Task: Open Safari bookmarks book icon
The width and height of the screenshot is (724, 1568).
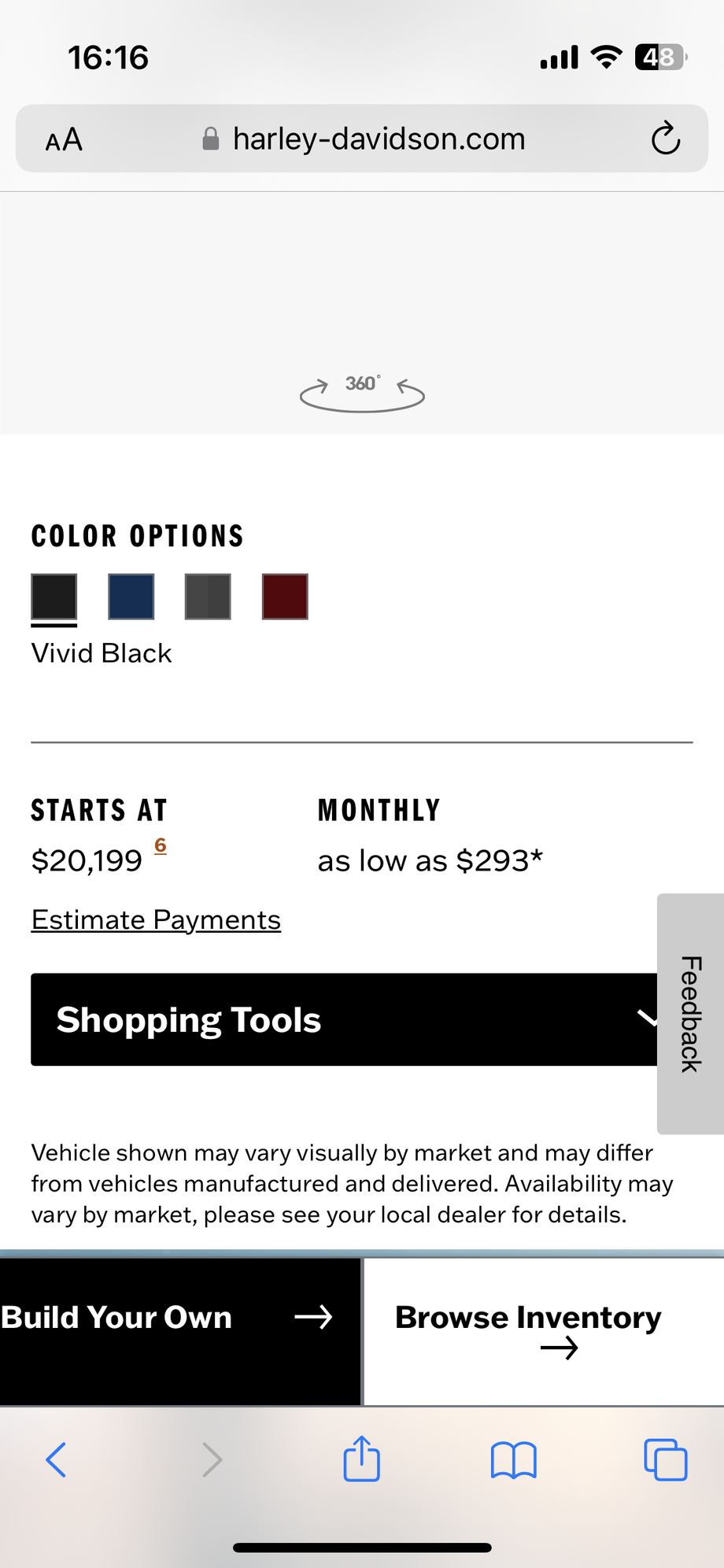Action: click(513, 1460)
